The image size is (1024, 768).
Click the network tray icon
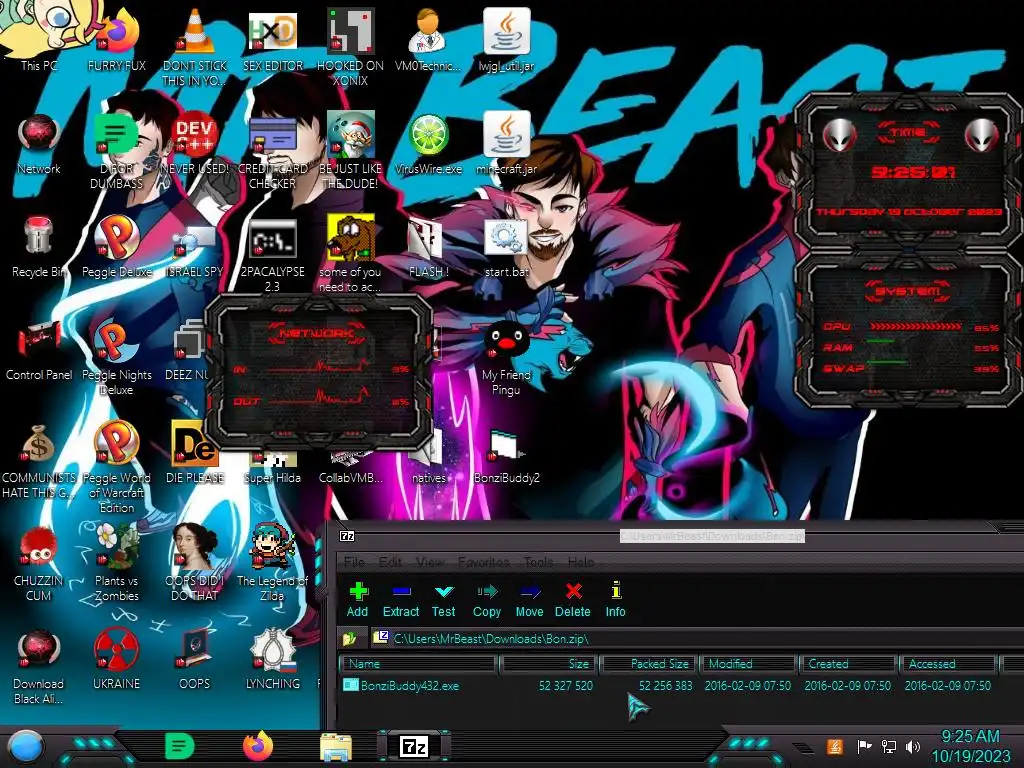pyautogui.click(x=888, y=746)
